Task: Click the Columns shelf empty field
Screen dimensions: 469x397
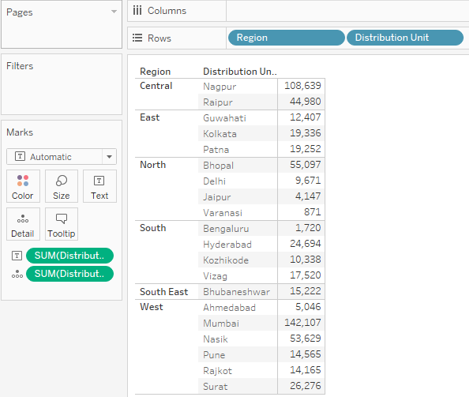Action: tap(347, 11)
